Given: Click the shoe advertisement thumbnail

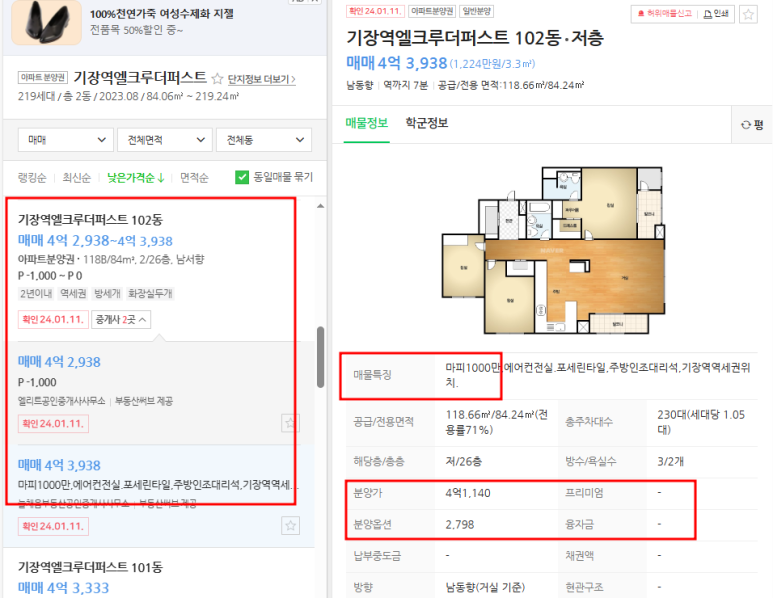Looking at the screenshot, I should tap(46, 23).
